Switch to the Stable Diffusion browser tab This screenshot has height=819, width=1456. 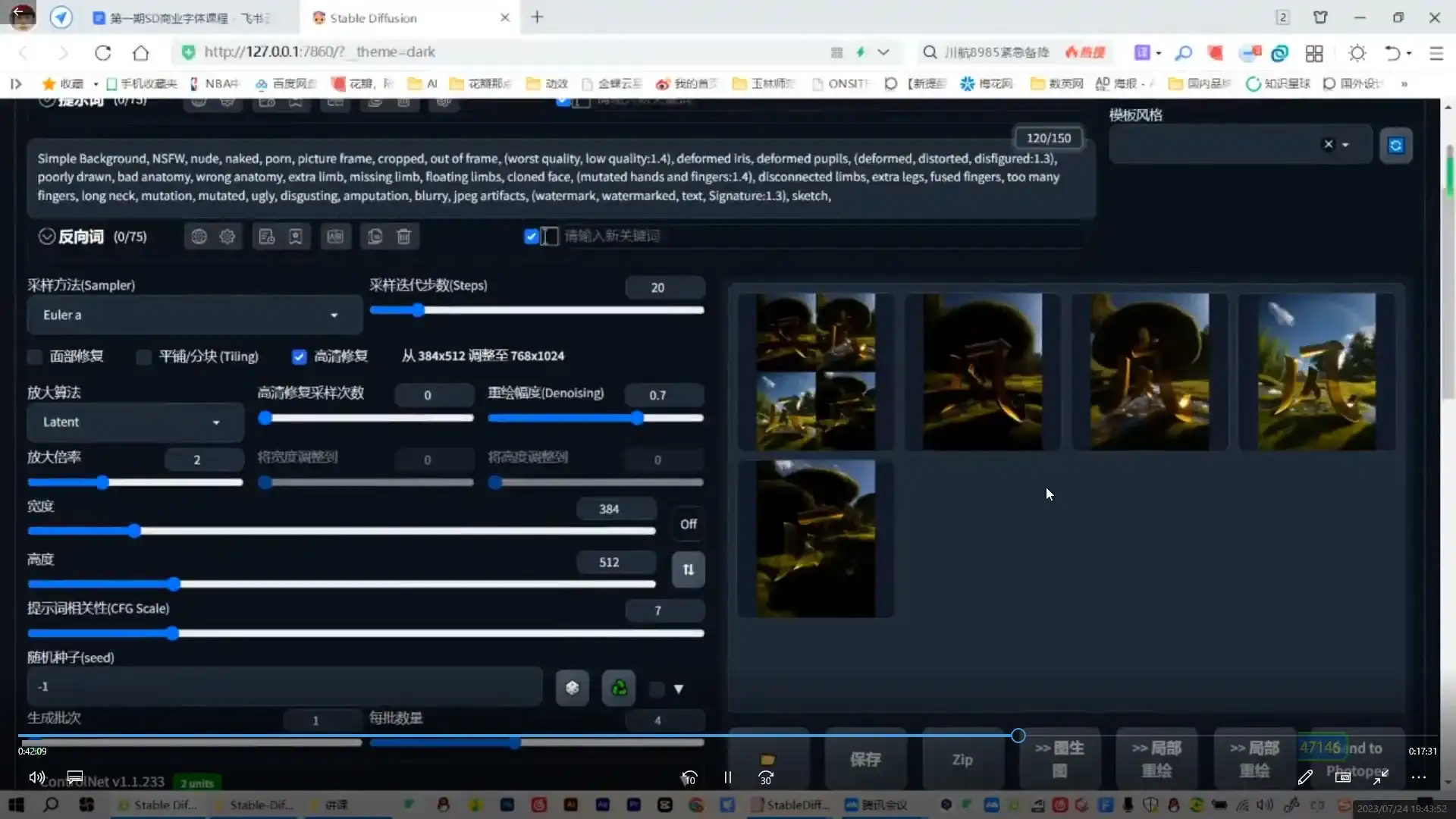tap(373, 17)
